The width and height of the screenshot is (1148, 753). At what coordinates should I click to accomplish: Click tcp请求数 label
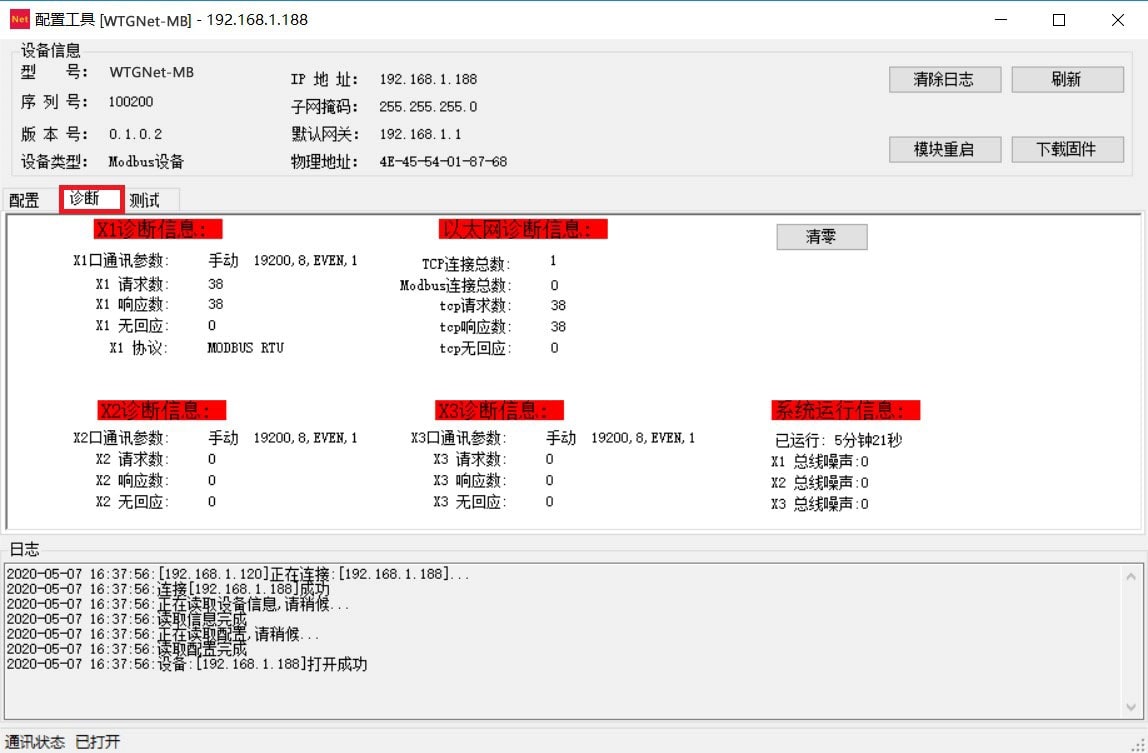476,306
